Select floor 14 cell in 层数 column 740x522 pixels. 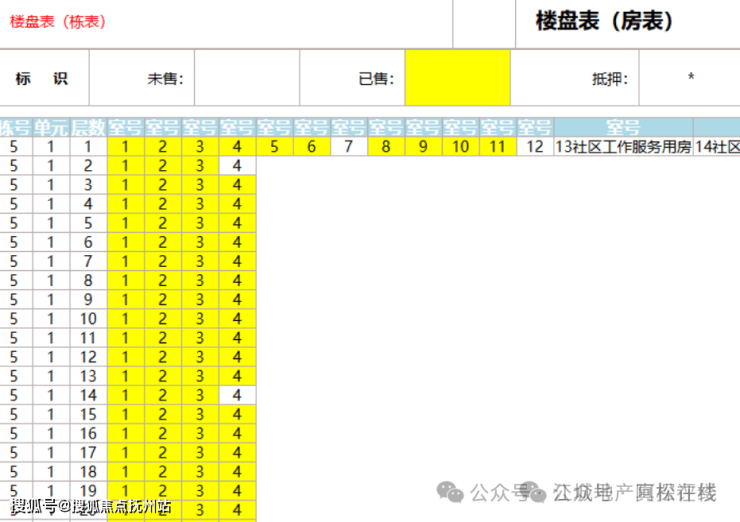[88, 395]
